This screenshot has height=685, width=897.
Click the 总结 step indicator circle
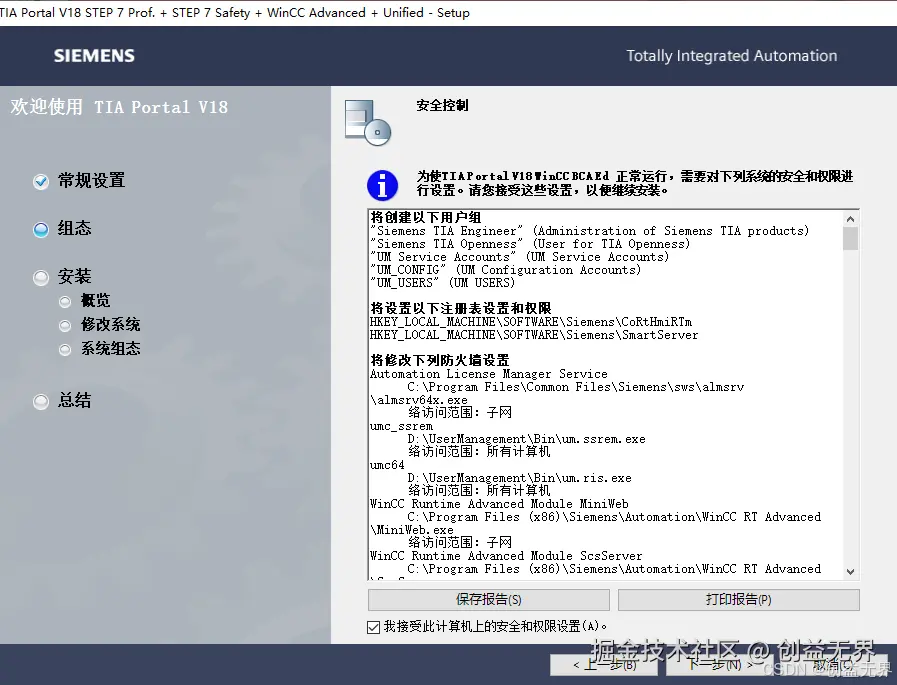tap(41, 401)
